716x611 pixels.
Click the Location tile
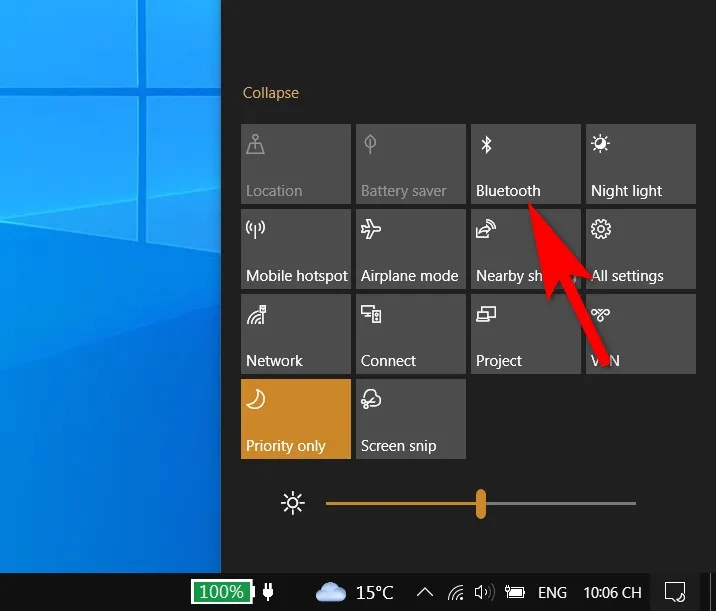coord(296,163)
